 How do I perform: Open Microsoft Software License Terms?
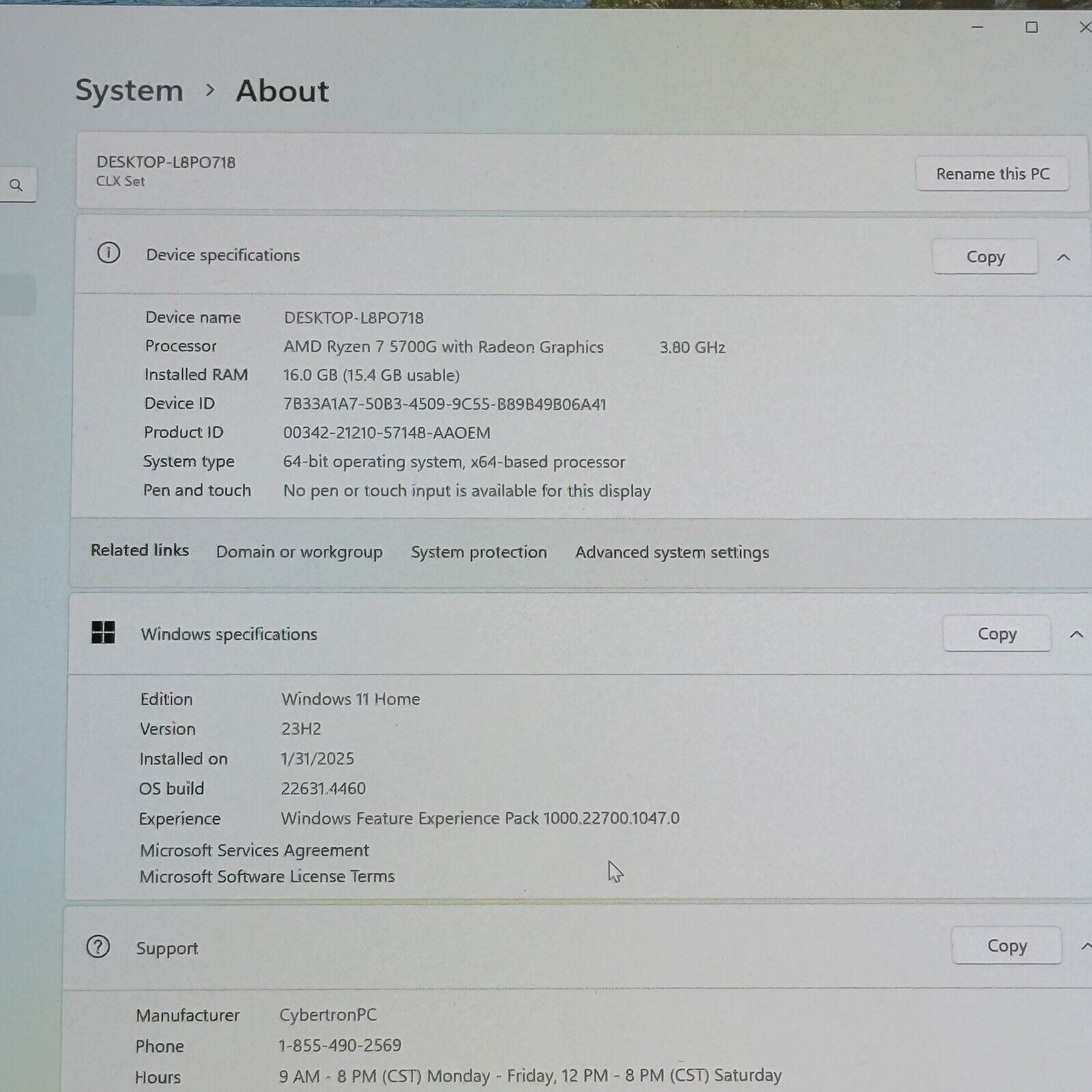click(267, 876)
